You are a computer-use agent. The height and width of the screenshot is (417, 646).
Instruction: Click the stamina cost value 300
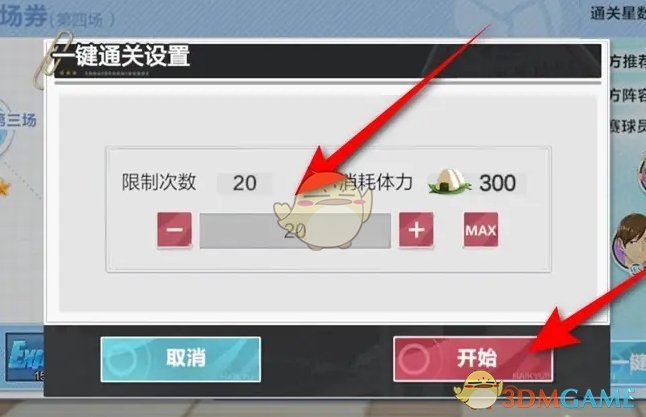click(x=497, y=183)
